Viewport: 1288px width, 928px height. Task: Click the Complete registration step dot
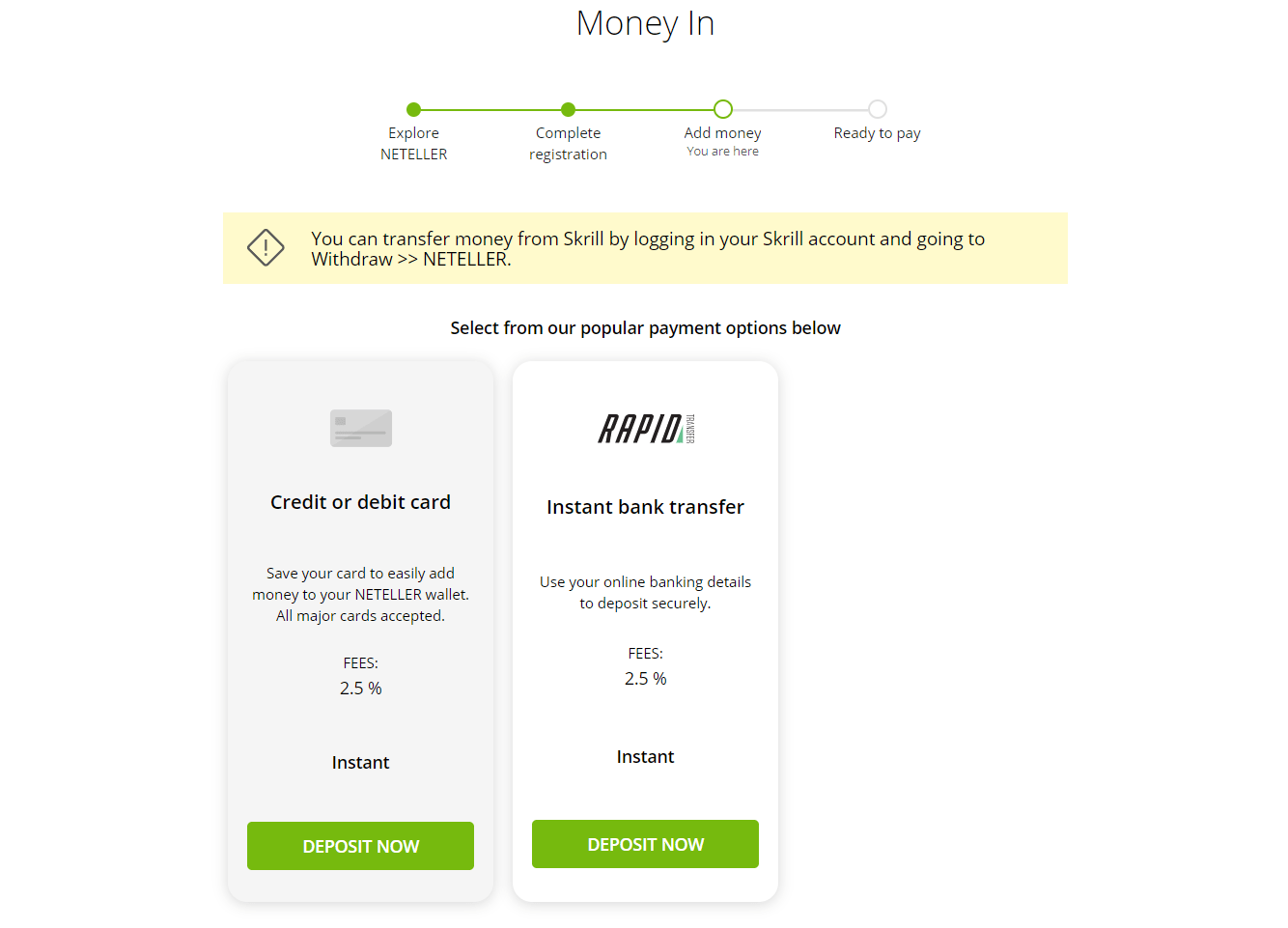click(x=569, y=110)
